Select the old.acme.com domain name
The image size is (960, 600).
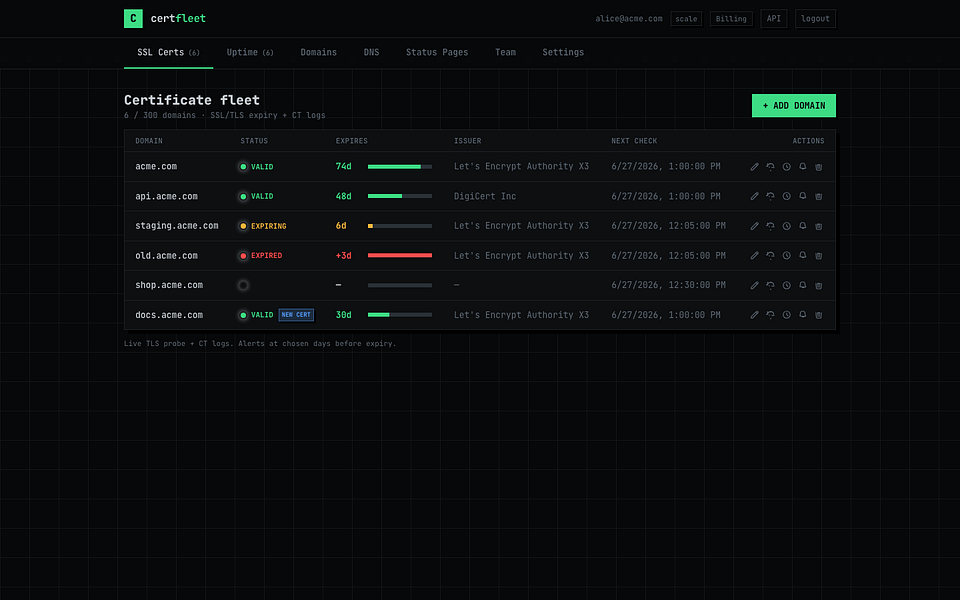[x=167, y=256]
